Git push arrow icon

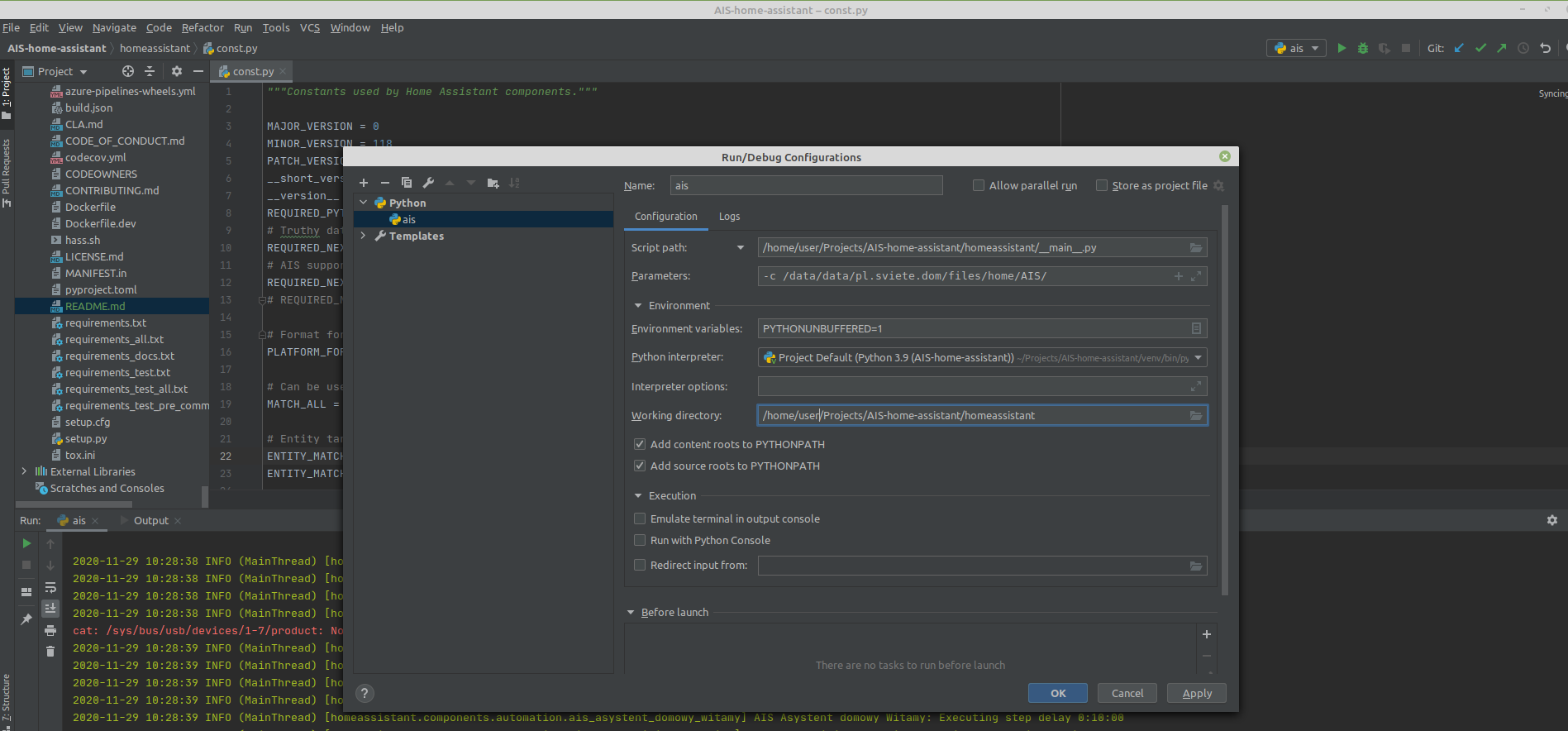point(1502,48)
